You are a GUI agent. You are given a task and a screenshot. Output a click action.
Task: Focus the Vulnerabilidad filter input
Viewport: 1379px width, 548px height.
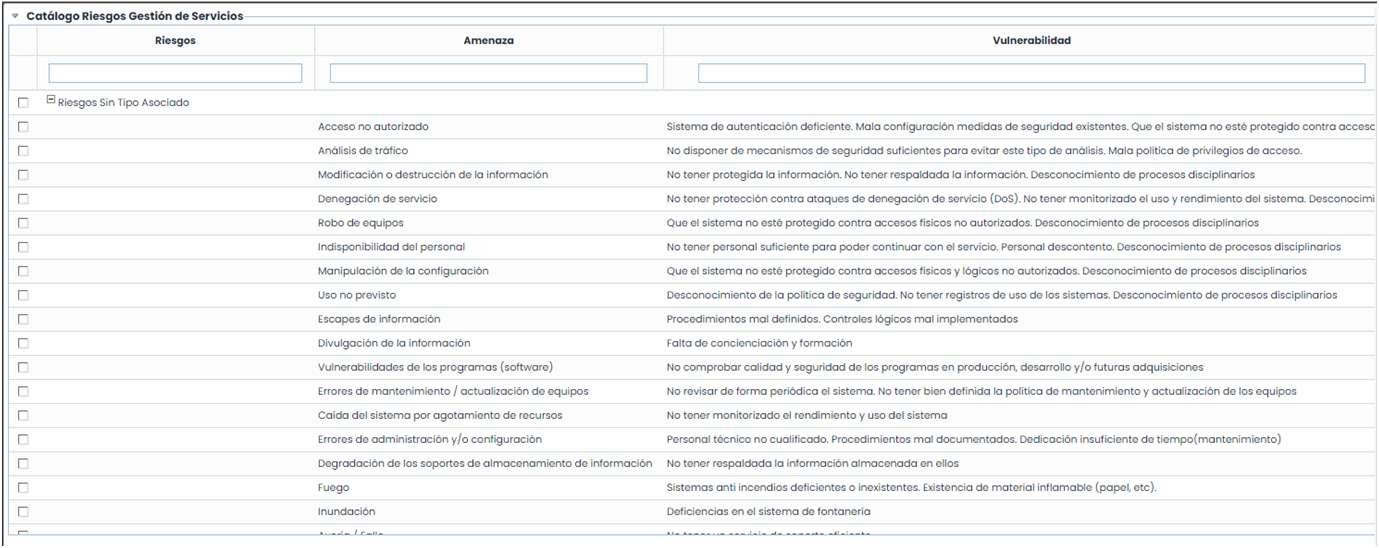[1031, 73]
